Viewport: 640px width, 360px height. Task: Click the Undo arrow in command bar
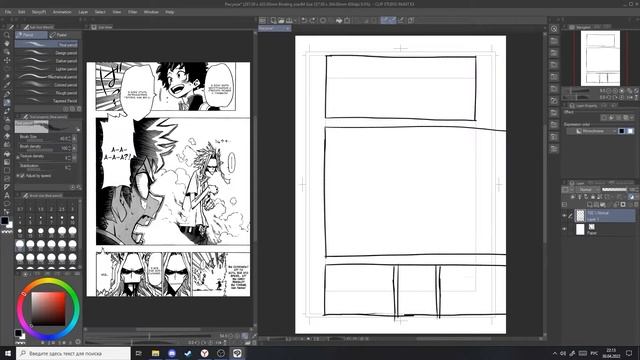coord(304,20)
